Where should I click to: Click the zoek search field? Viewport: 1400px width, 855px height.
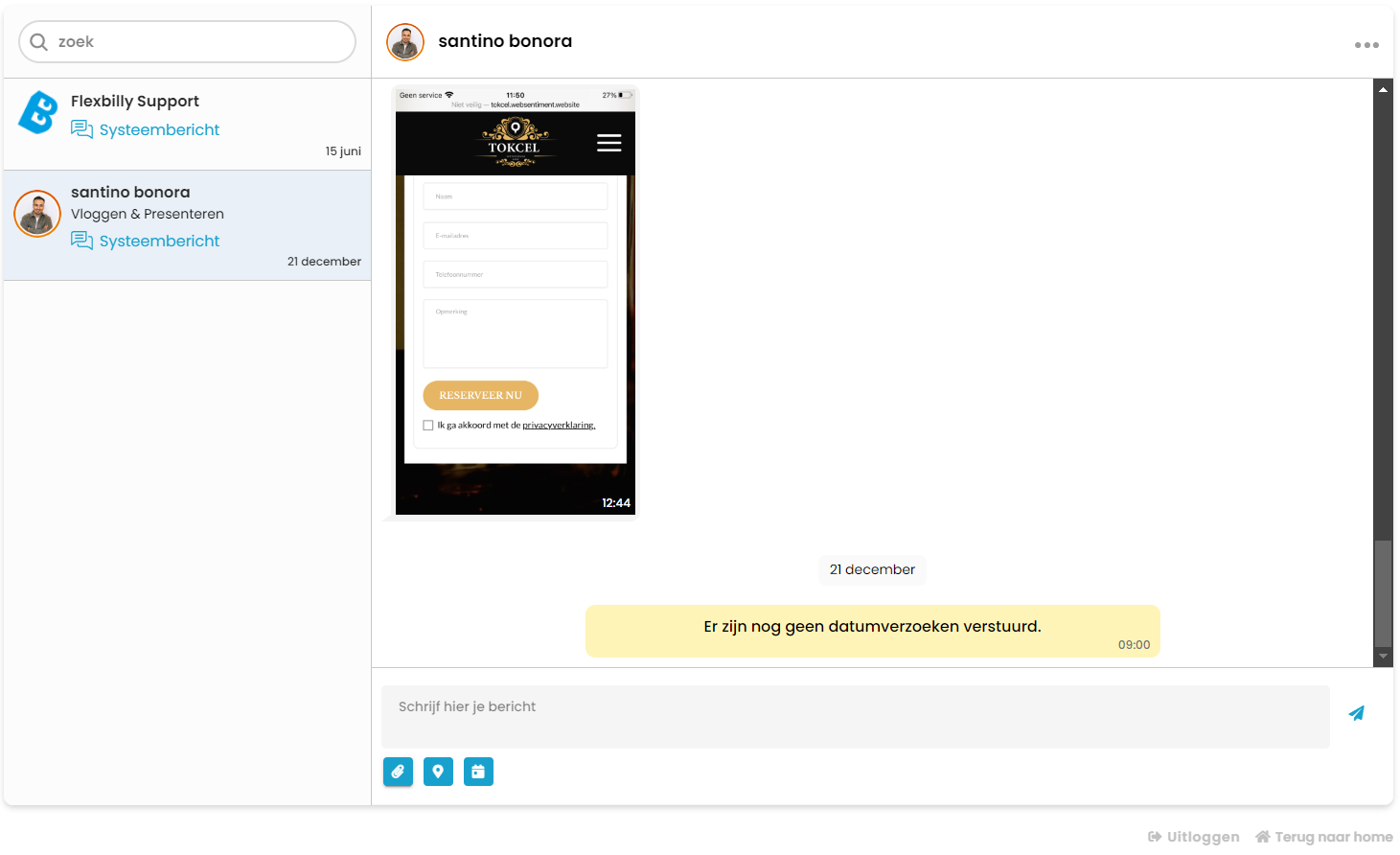187,42
